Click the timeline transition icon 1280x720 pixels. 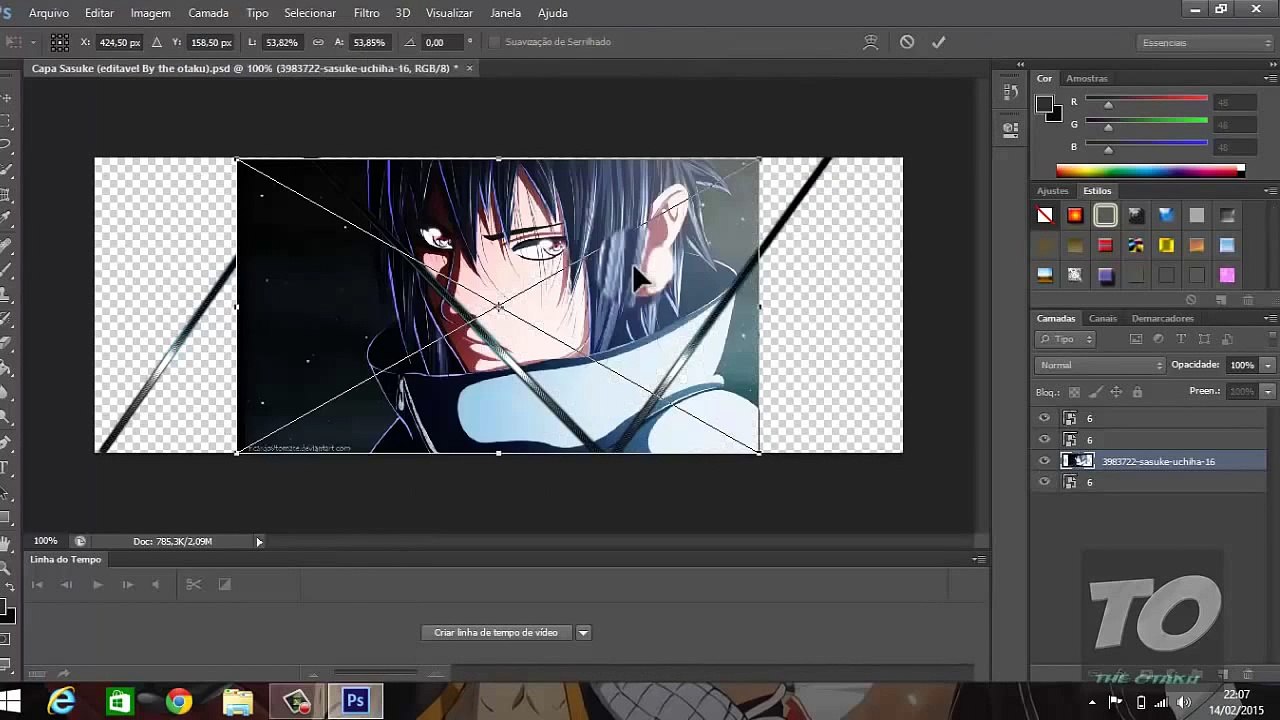click(x=224, y=584)
